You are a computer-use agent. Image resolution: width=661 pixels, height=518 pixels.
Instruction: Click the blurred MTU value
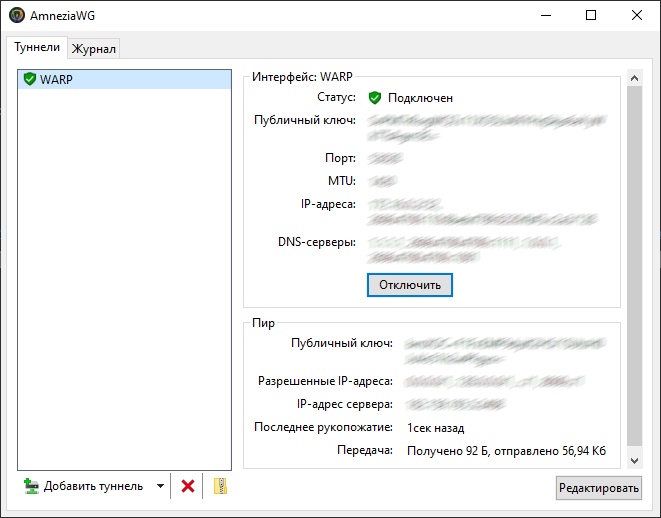(x=382, y=181)
